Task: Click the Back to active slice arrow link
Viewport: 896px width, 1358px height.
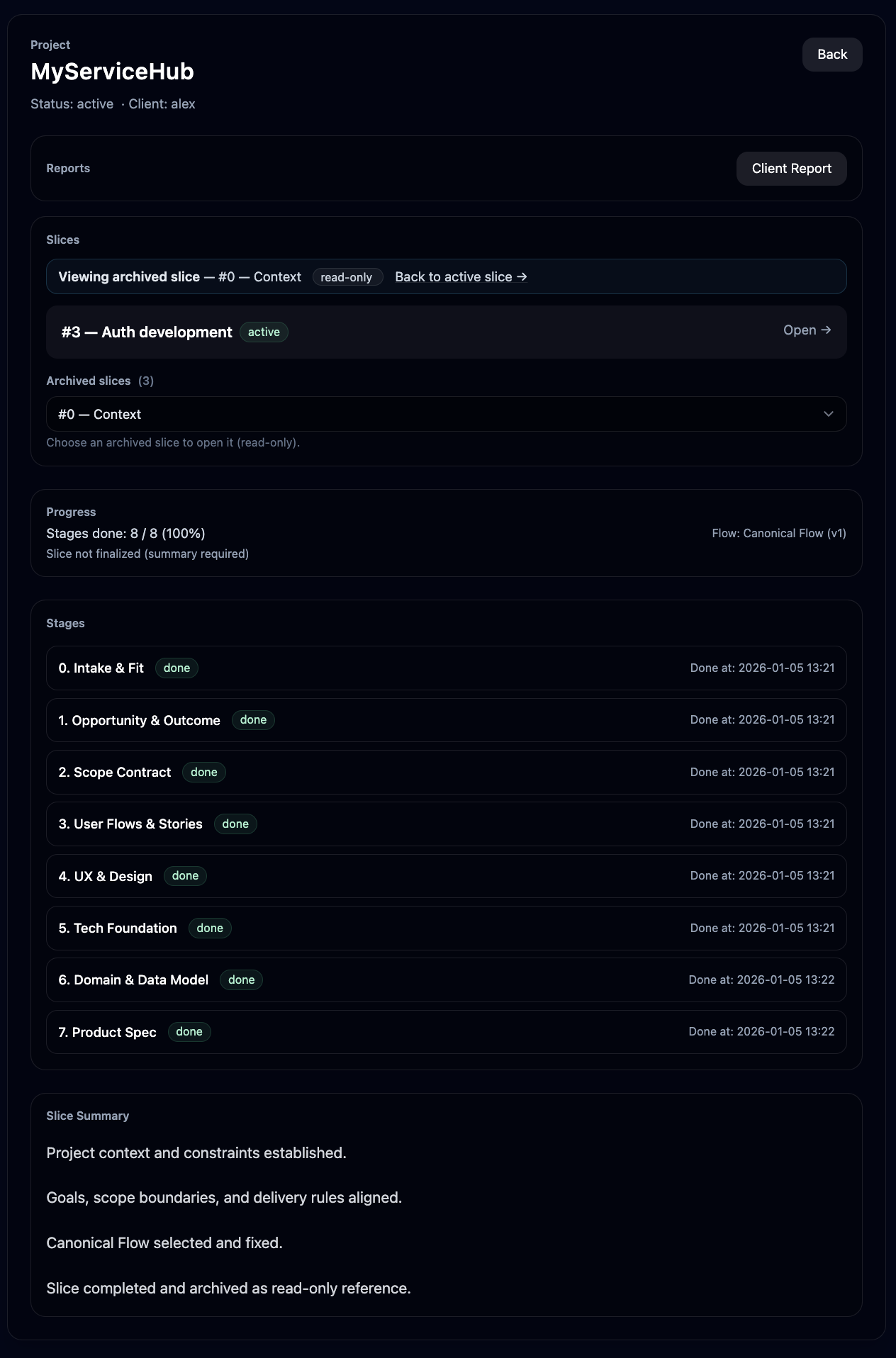Action: click(460, 276)
